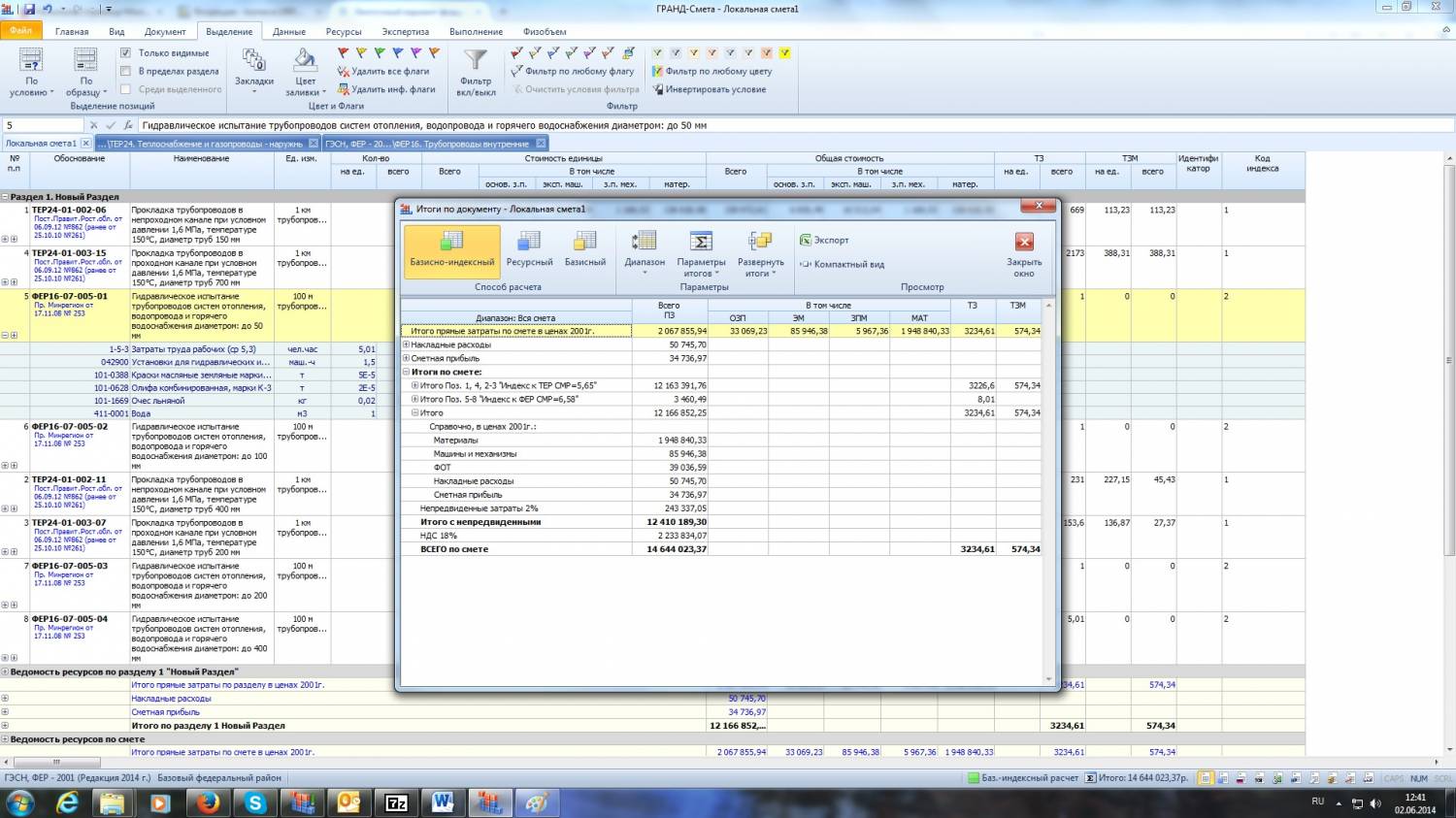Choose the Базисный calculation method
Image resolution: width=1456 pixels, height=818 pixels.
pyautogui.click(x=584, y=249)
